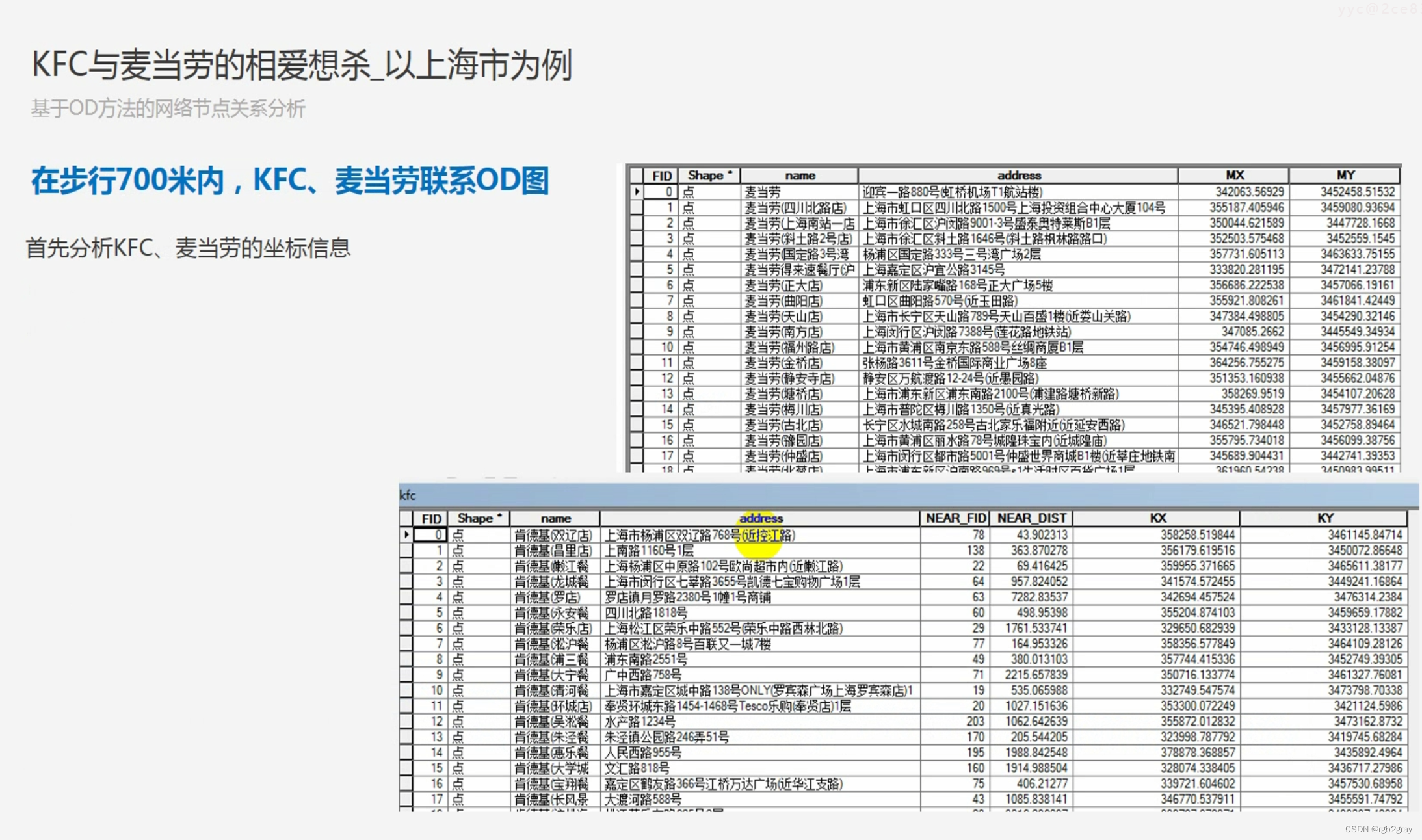Image resolution: width=1422 pixels, height=840 pixels.
Task: Click the Shape column header in McDonald's table
Action: [709, 176]
